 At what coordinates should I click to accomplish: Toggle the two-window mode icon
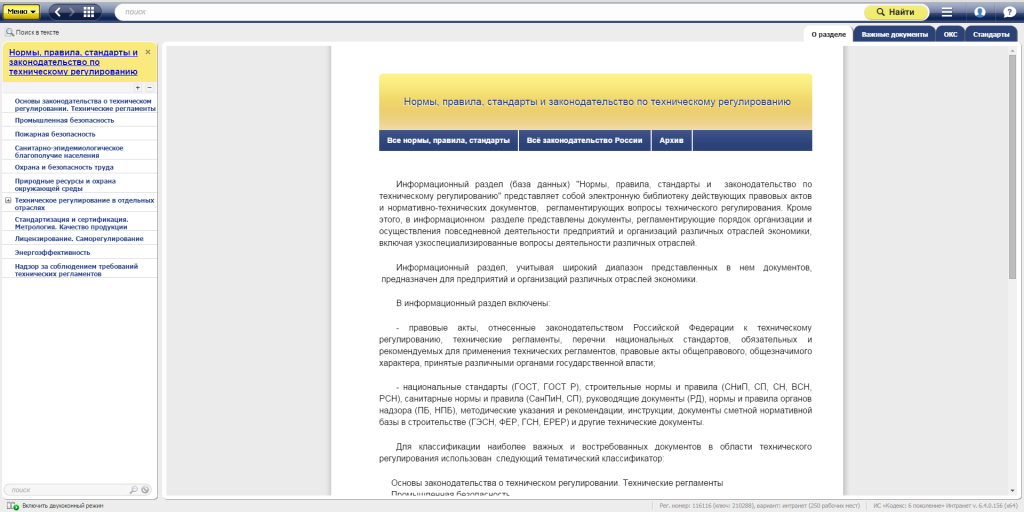coord(12,505)
